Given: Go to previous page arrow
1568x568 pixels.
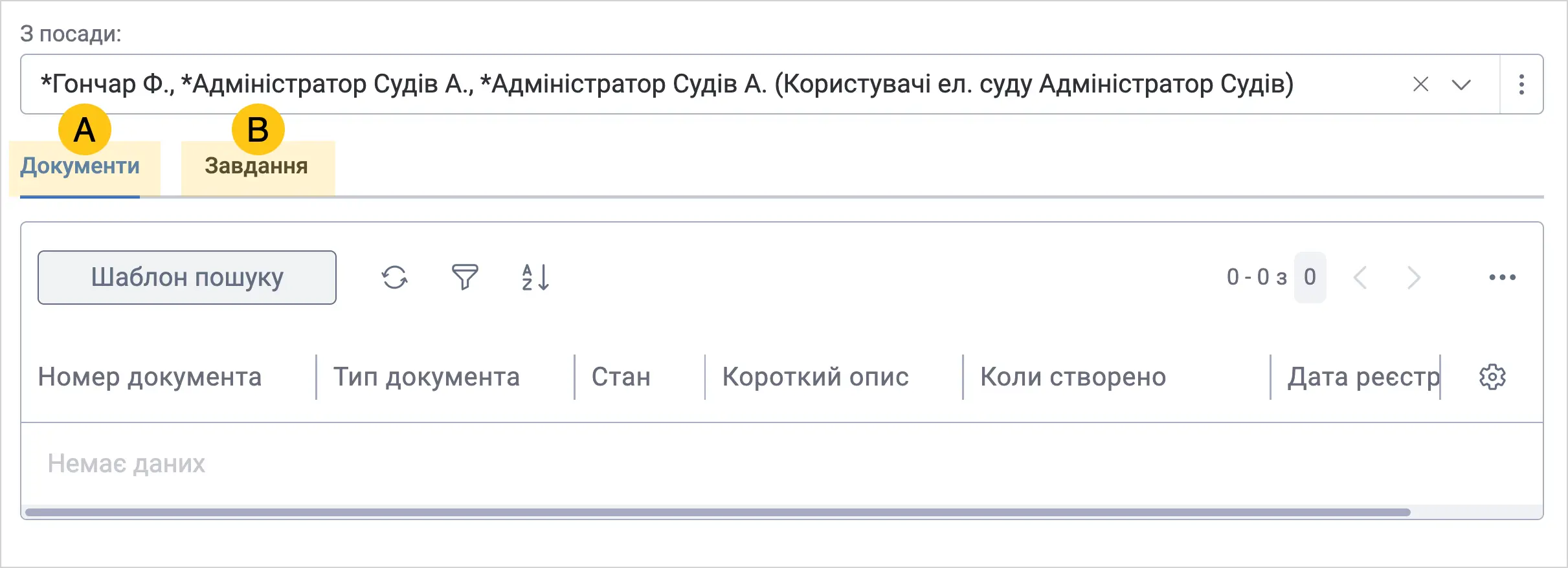Looking at the screenshot, I should point(1361,278).
